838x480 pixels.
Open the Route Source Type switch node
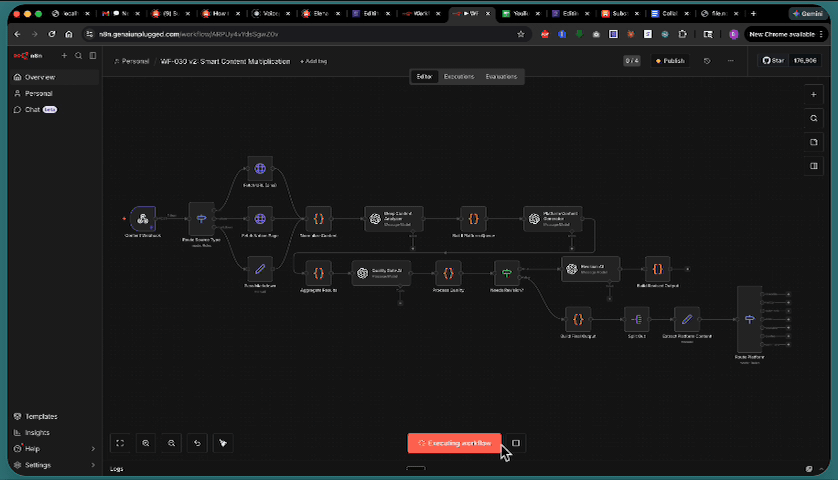201,219
